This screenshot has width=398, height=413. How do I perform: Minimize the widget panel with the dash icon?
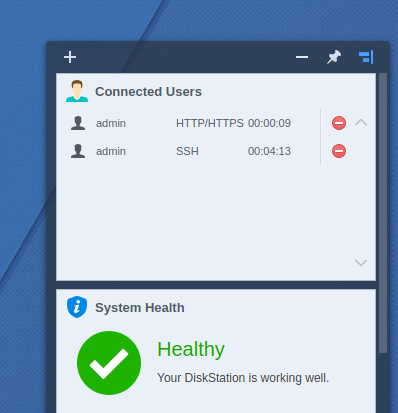[302, 57]
